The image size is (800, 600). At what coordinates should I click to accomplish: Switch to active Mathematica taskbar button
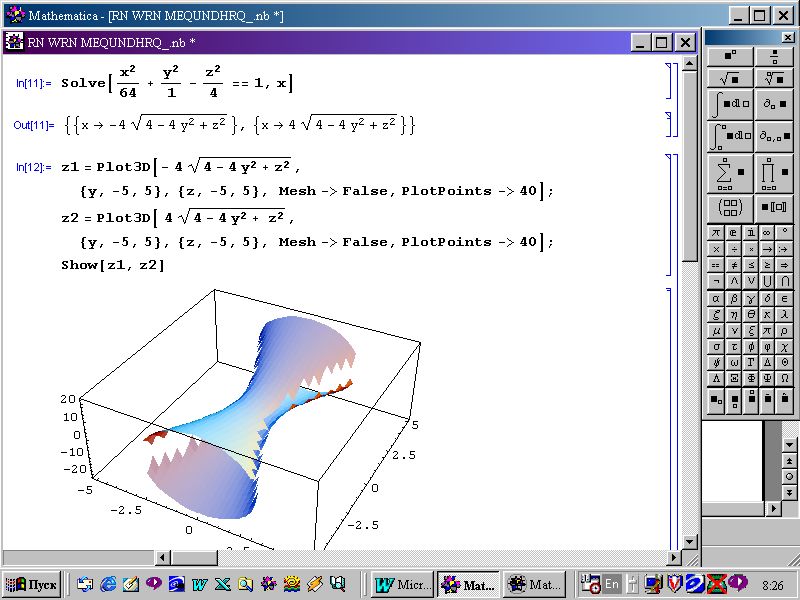[x=468, y=585]
